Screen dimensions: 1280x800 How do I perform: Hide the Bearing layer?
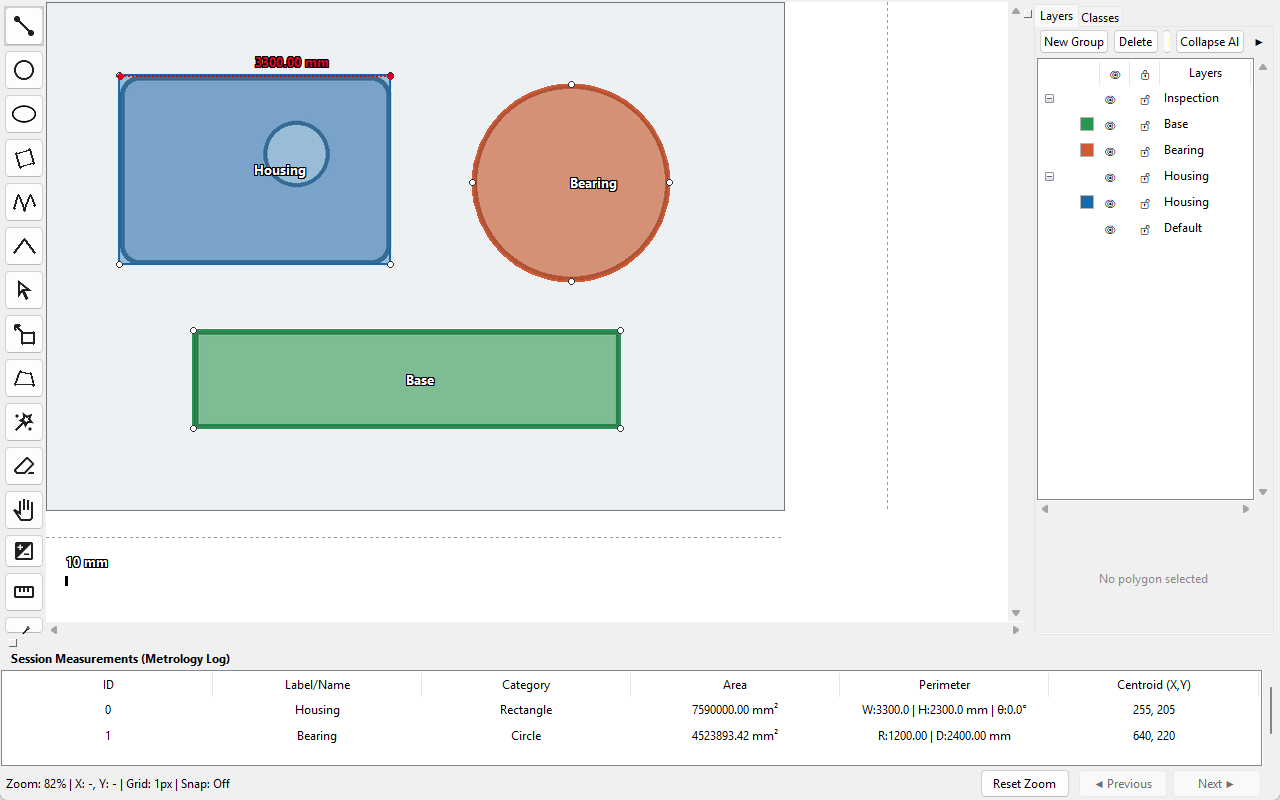point(1110,151)
